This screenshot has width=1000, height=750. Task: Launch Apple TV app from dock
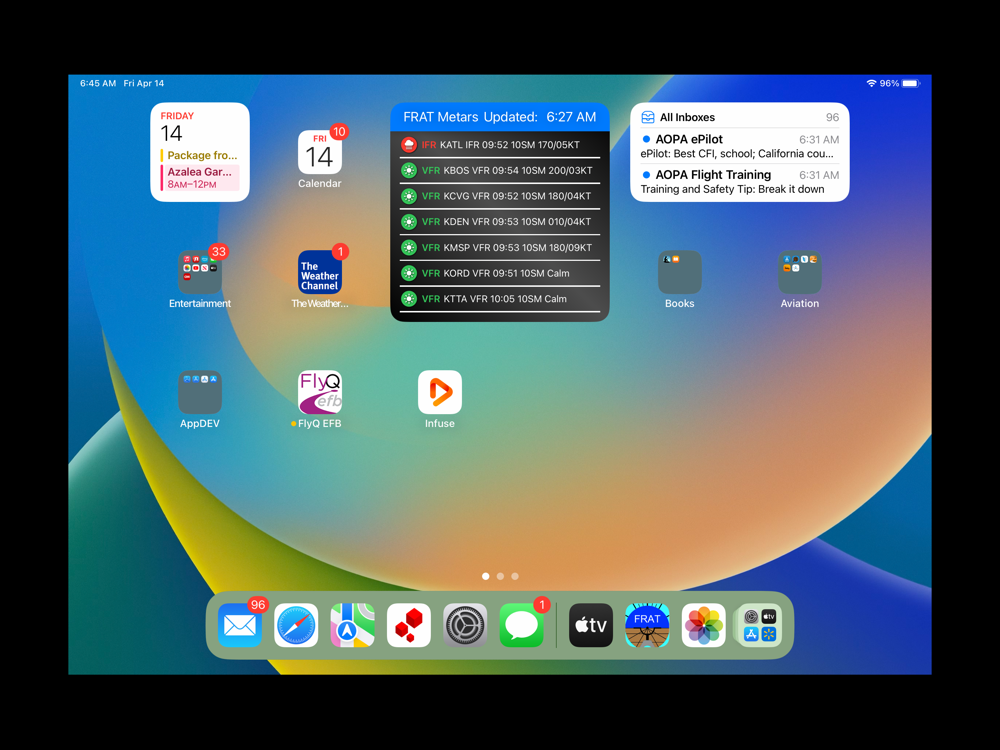pos(591,625)
